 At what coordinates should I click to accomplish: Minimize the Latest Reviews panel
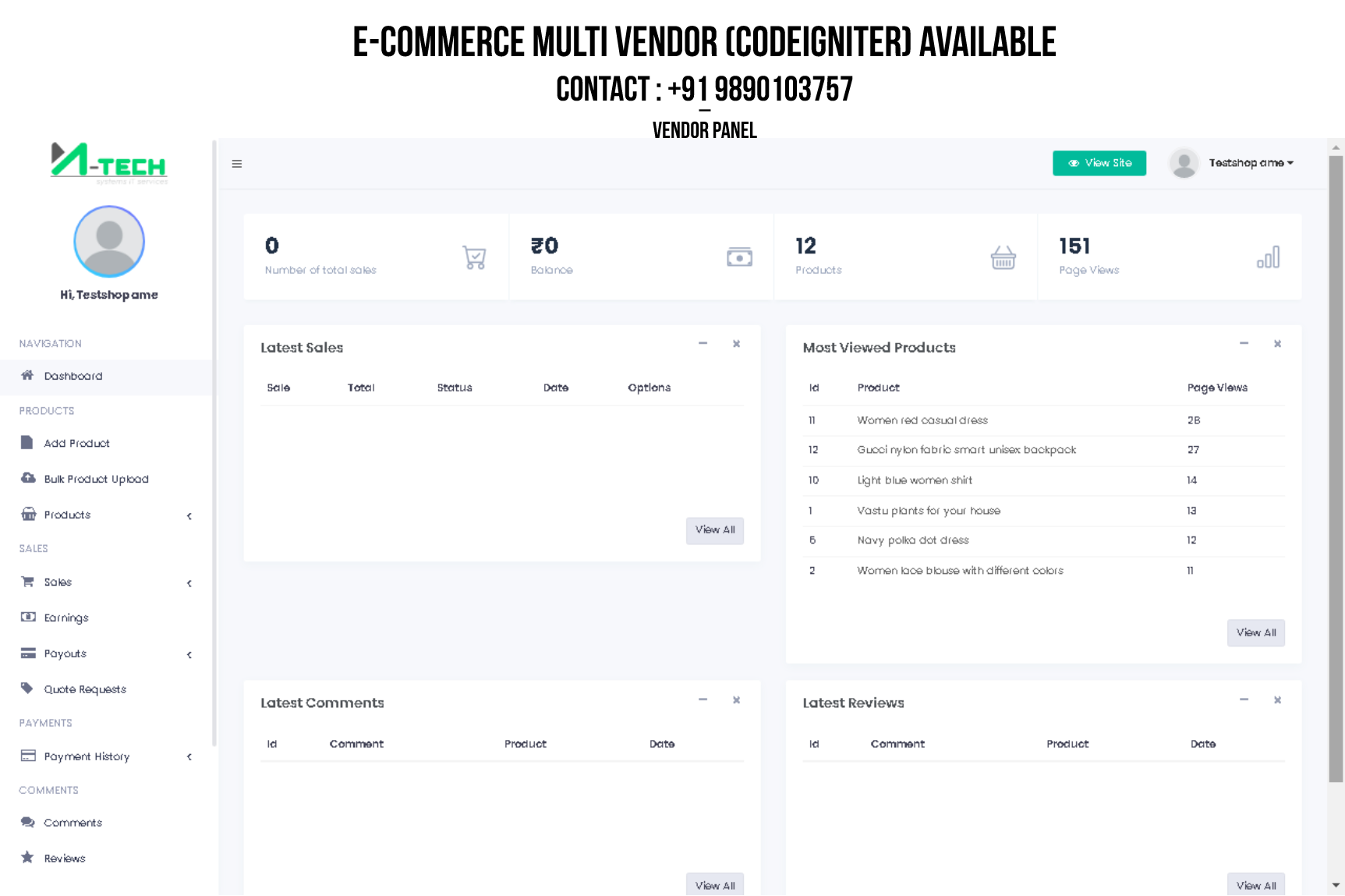[1244, 700]
